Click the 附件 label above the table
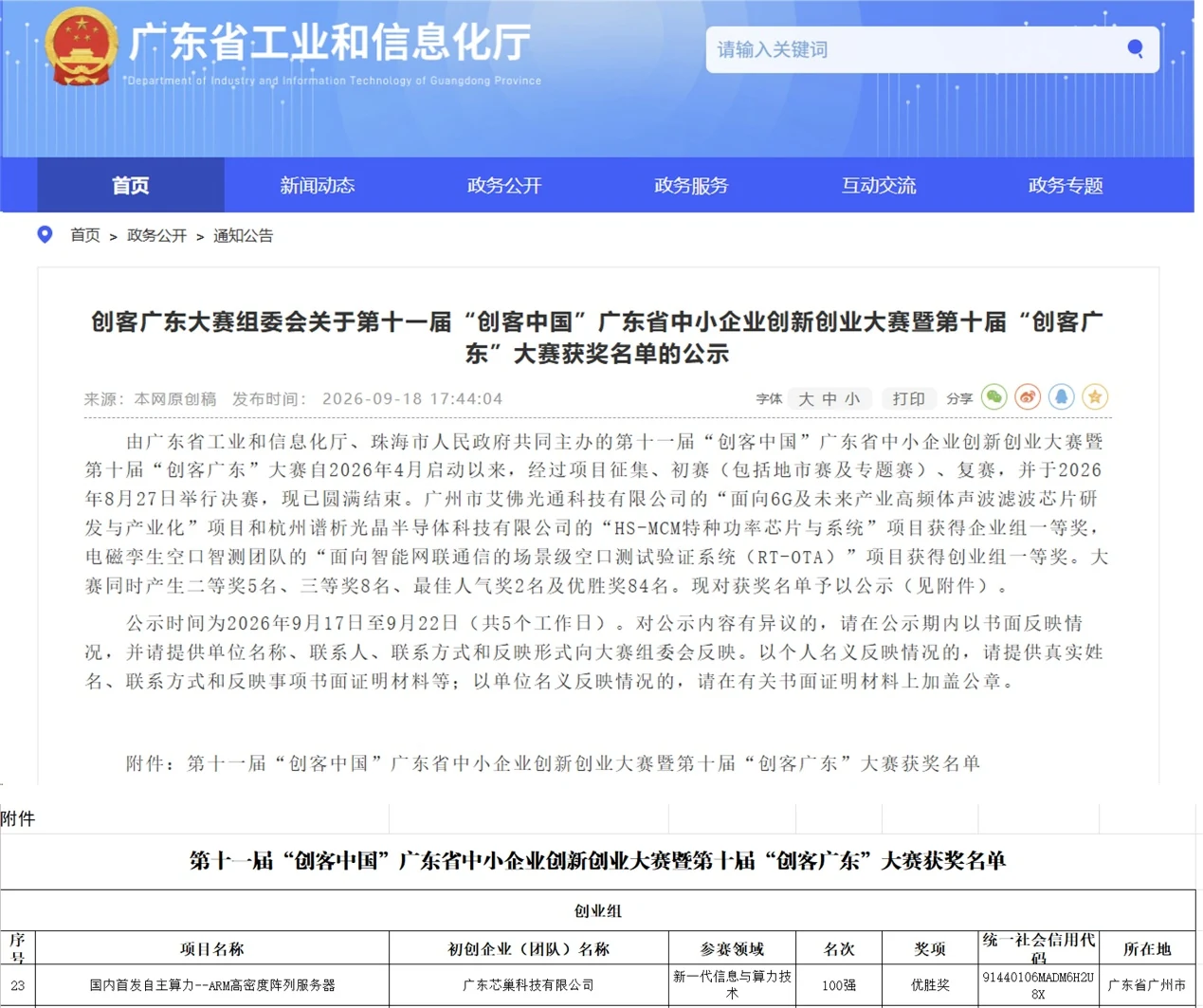The image size is (1203, 1008). (18, 819)
